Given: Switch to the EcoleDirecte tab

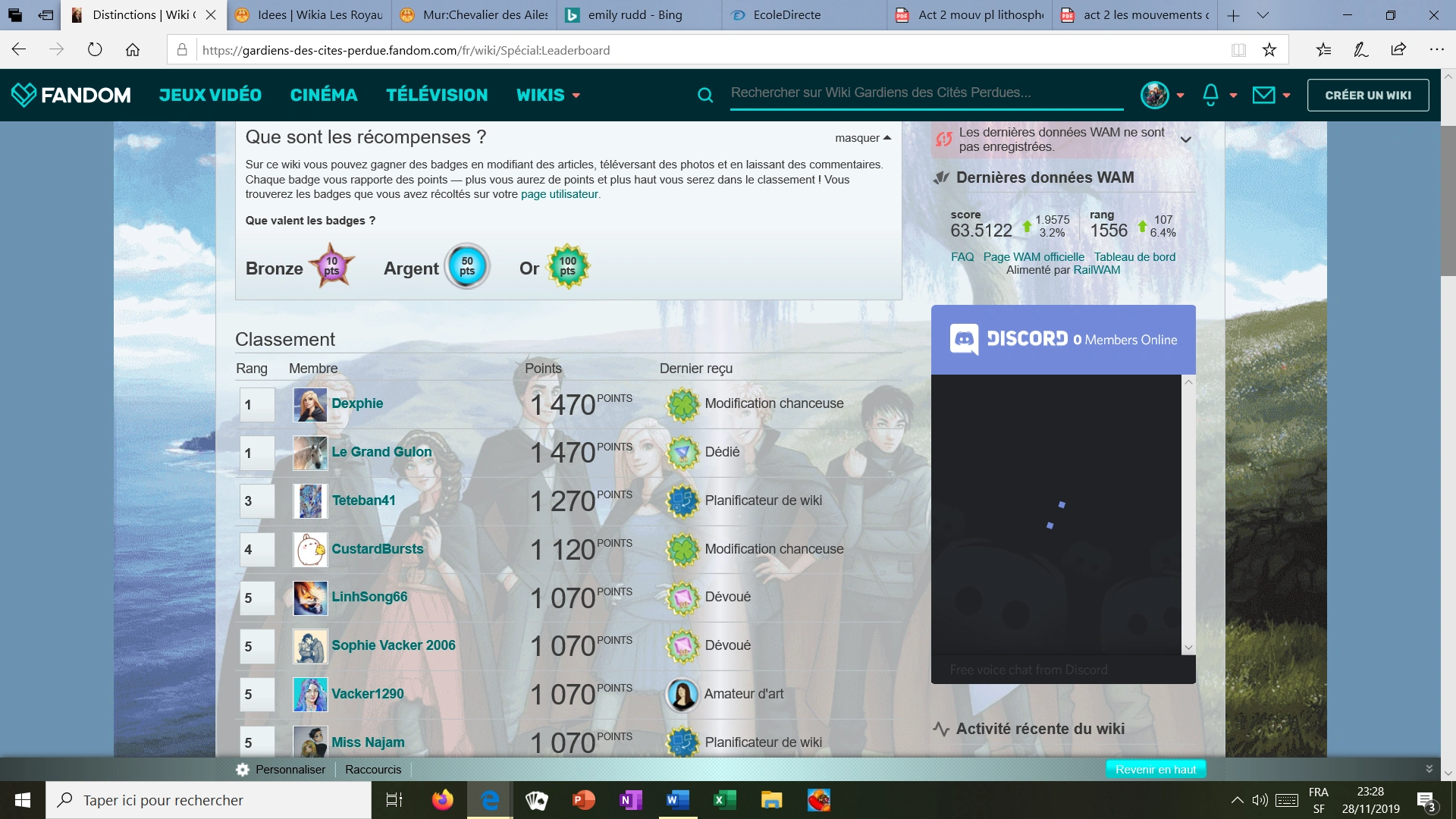Looking at the screenshot, I should coord(786,15).
